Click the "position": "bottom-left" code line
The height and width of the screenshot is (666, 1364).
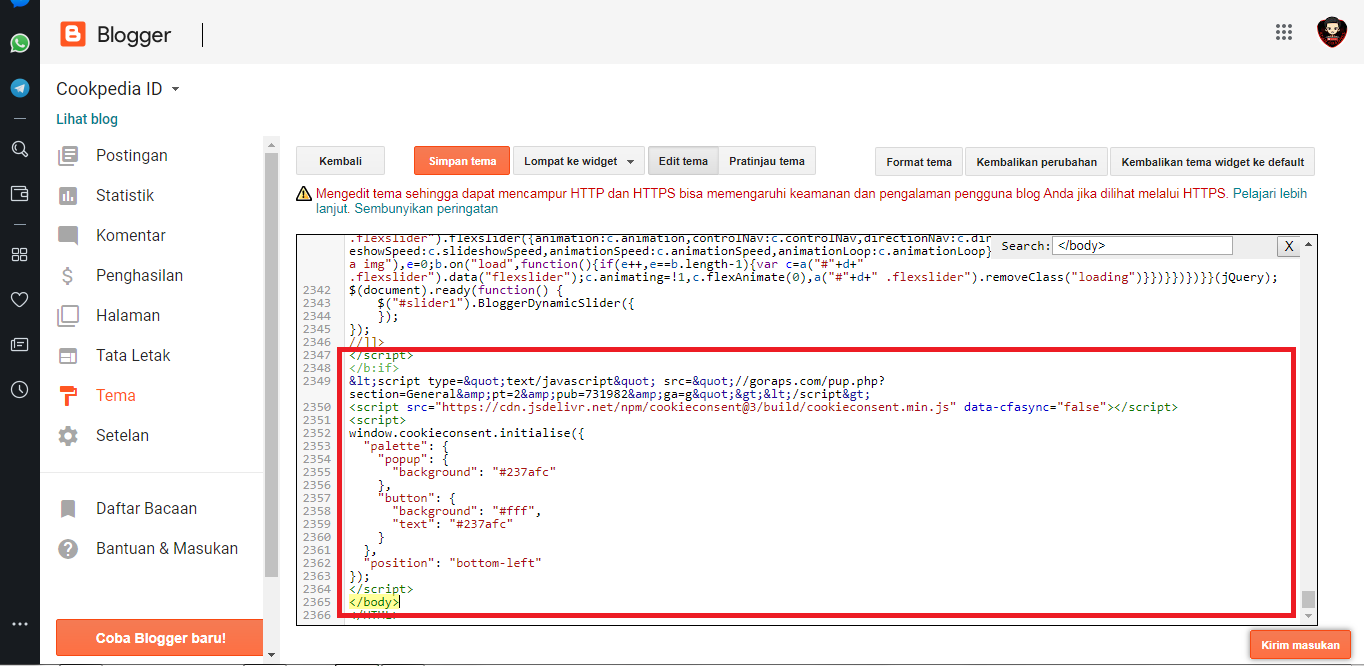(453, 563)
